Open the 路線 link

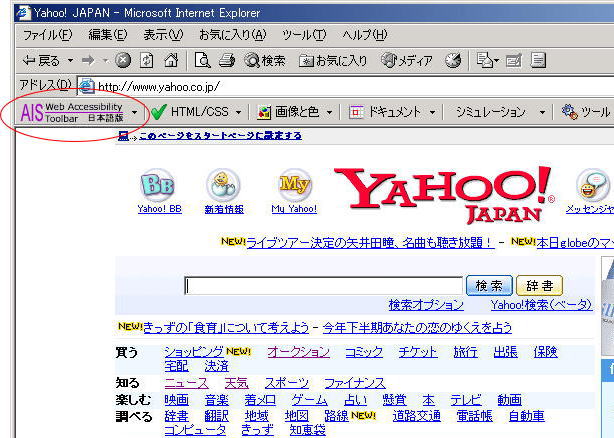(x=336, y=416)
